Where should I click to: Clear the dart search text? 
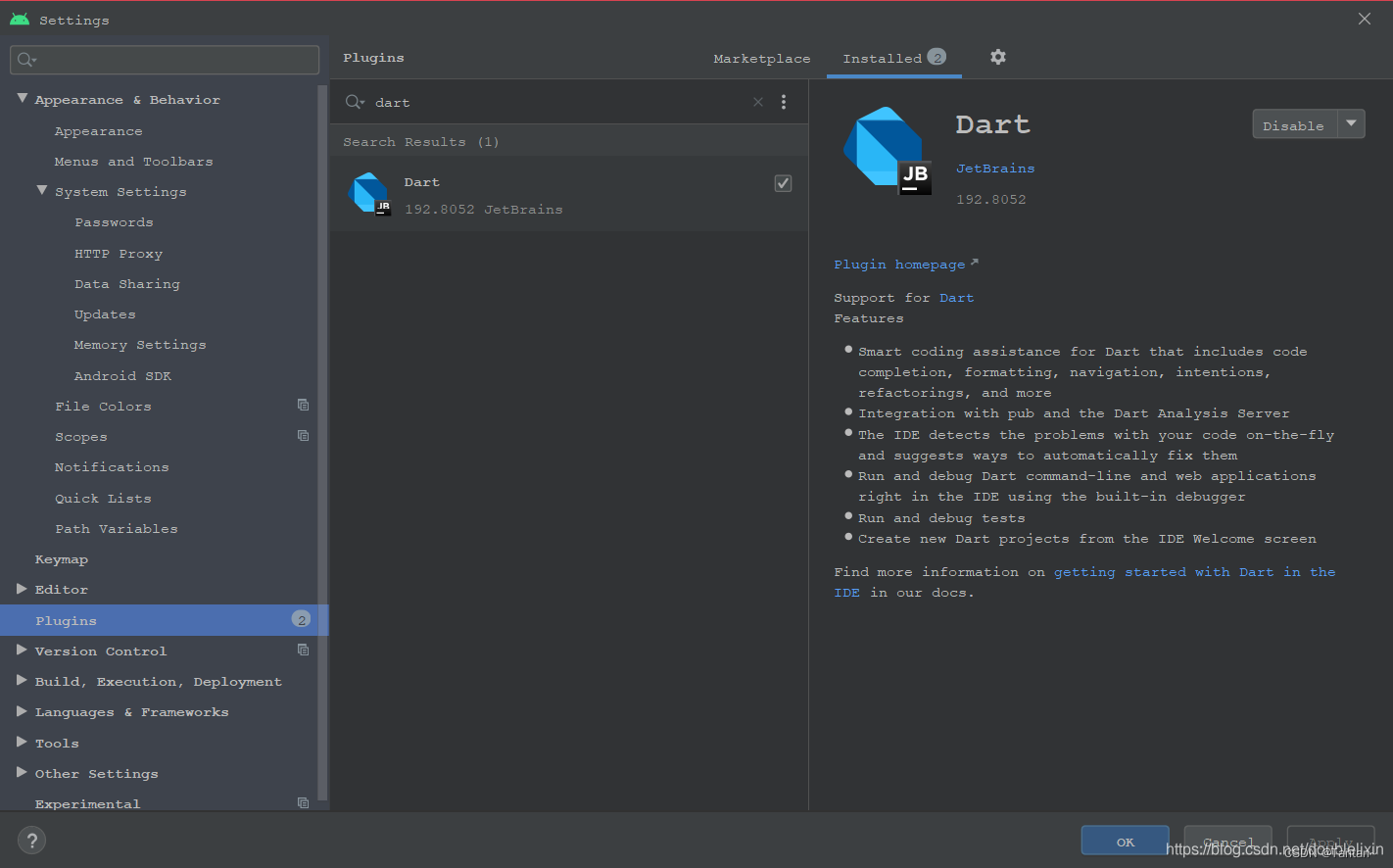point(757,102)
